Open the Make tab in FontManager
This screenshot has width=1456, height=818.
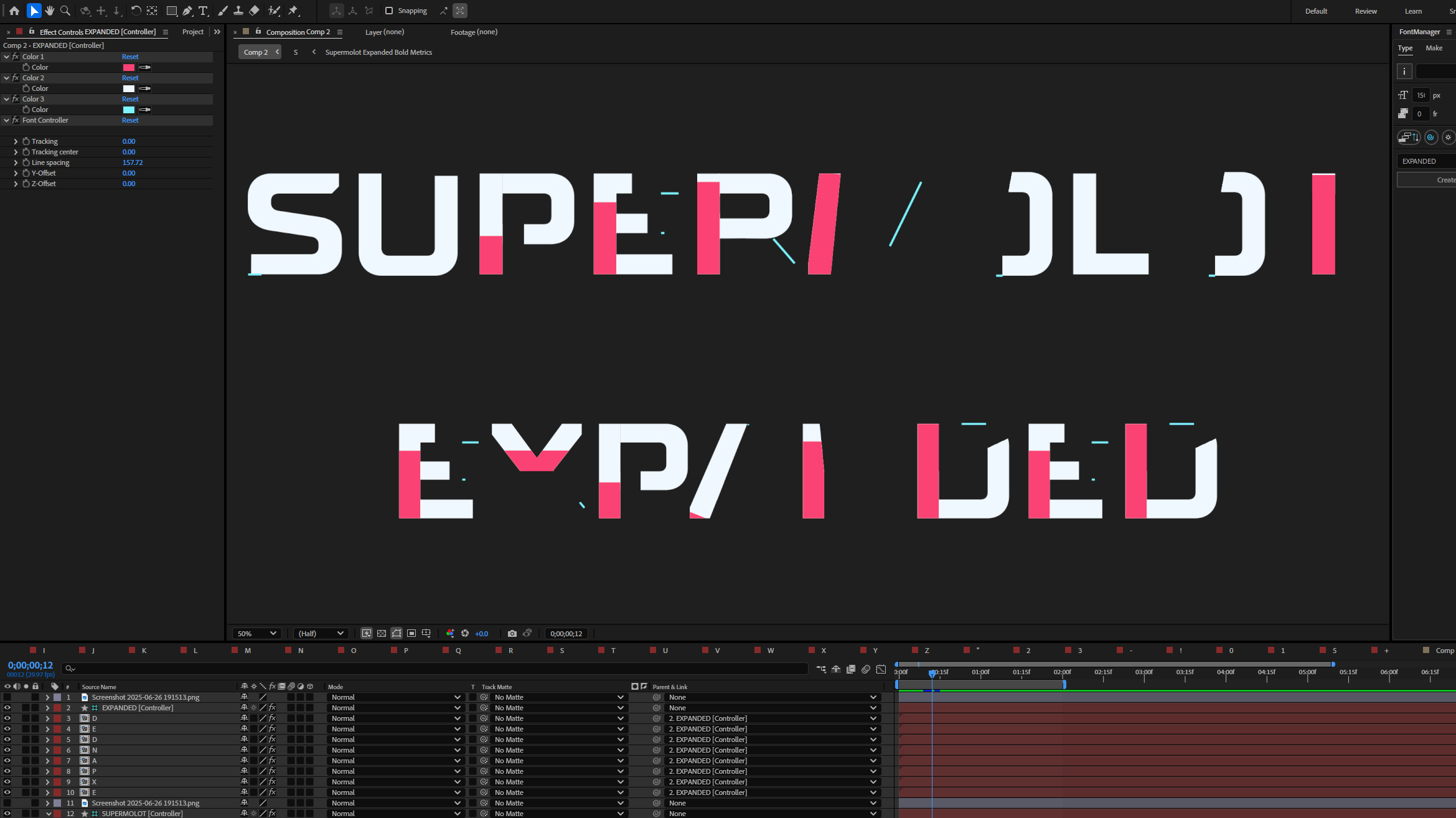1434,48
